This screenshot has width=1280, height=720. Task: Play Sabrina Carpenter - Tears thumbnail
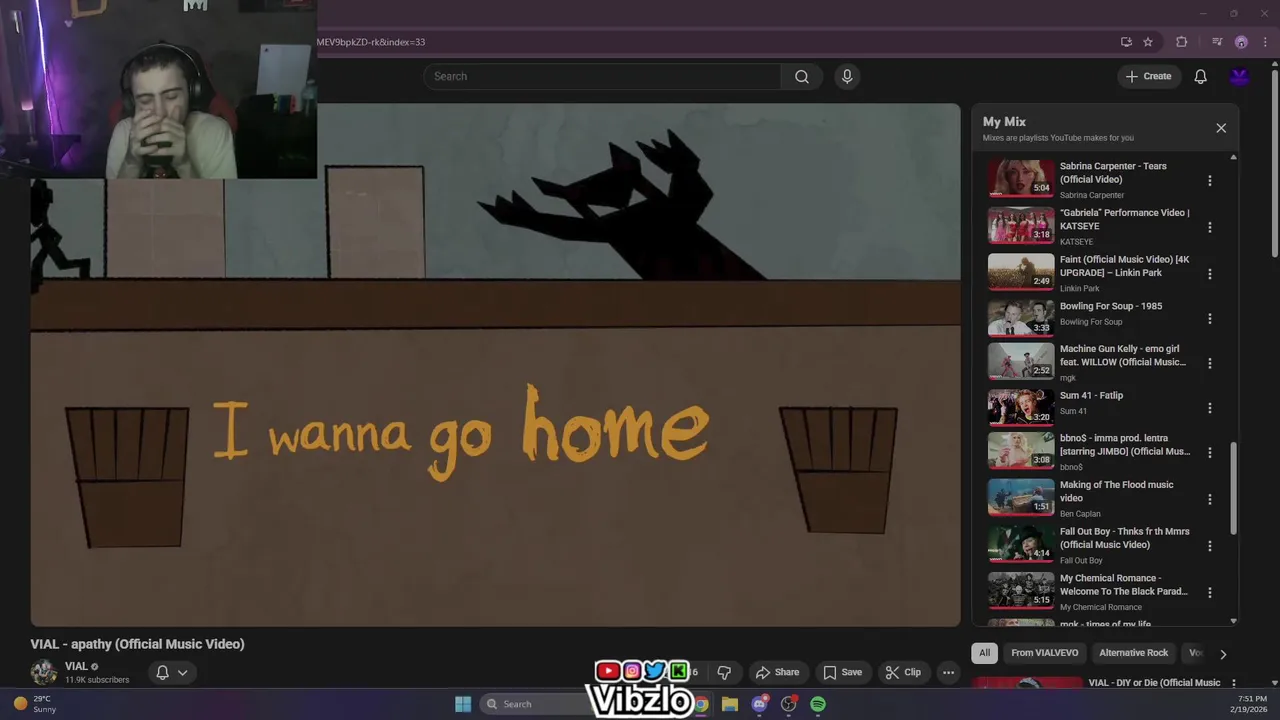point(1020,178)
